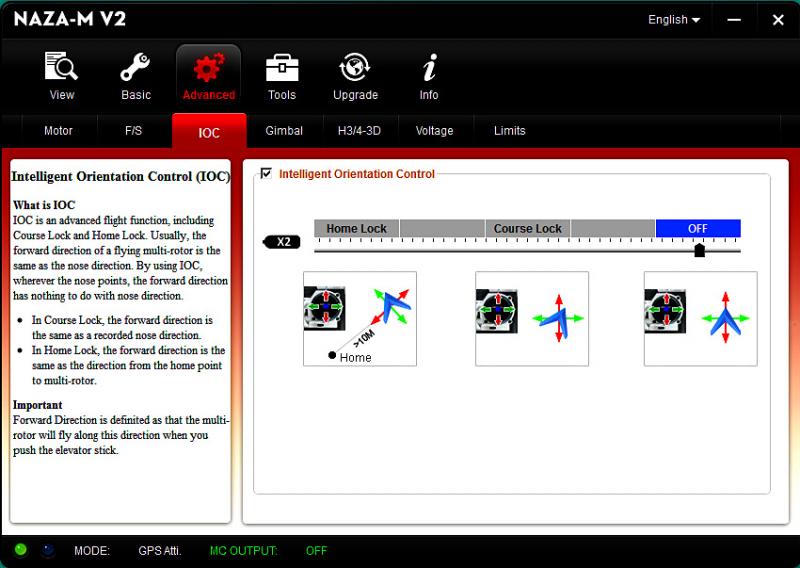This screenshot has height=568, width=800.
Task: Click the green status LED indicator
Action: click(21, 550)
